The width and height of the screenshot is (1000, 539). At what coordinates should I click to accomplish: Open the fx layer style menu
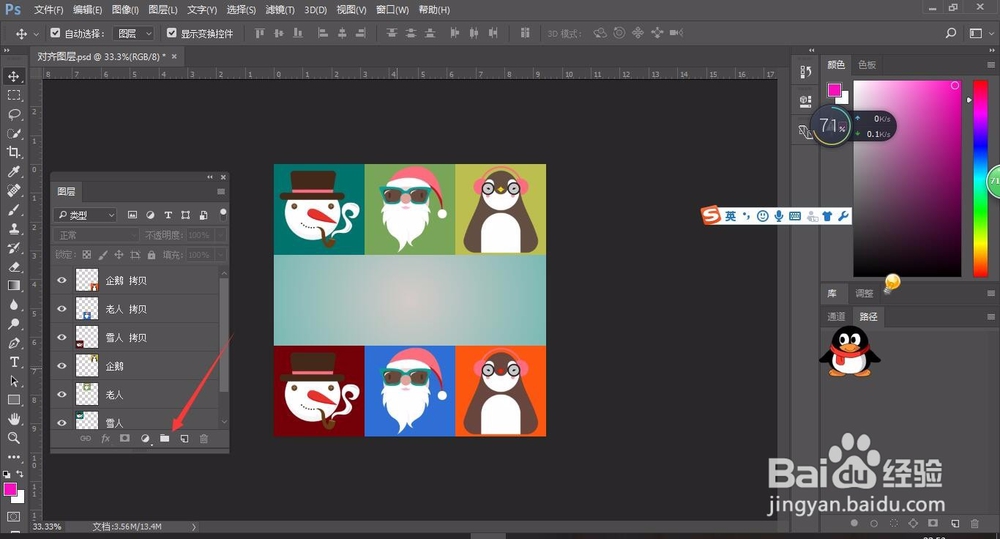coord(105,439)
